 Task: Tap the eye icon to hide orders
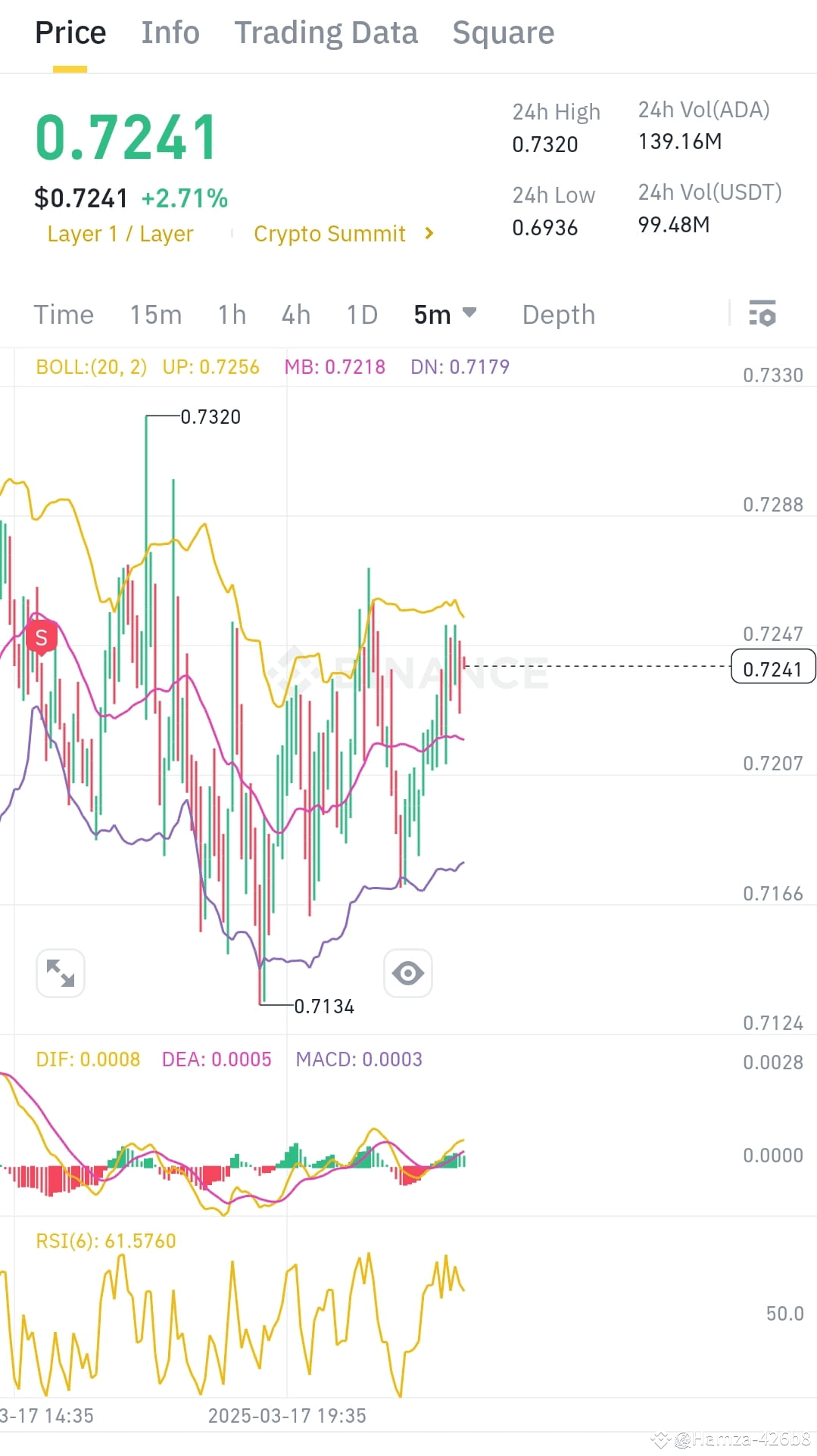(x=408, y=973)
